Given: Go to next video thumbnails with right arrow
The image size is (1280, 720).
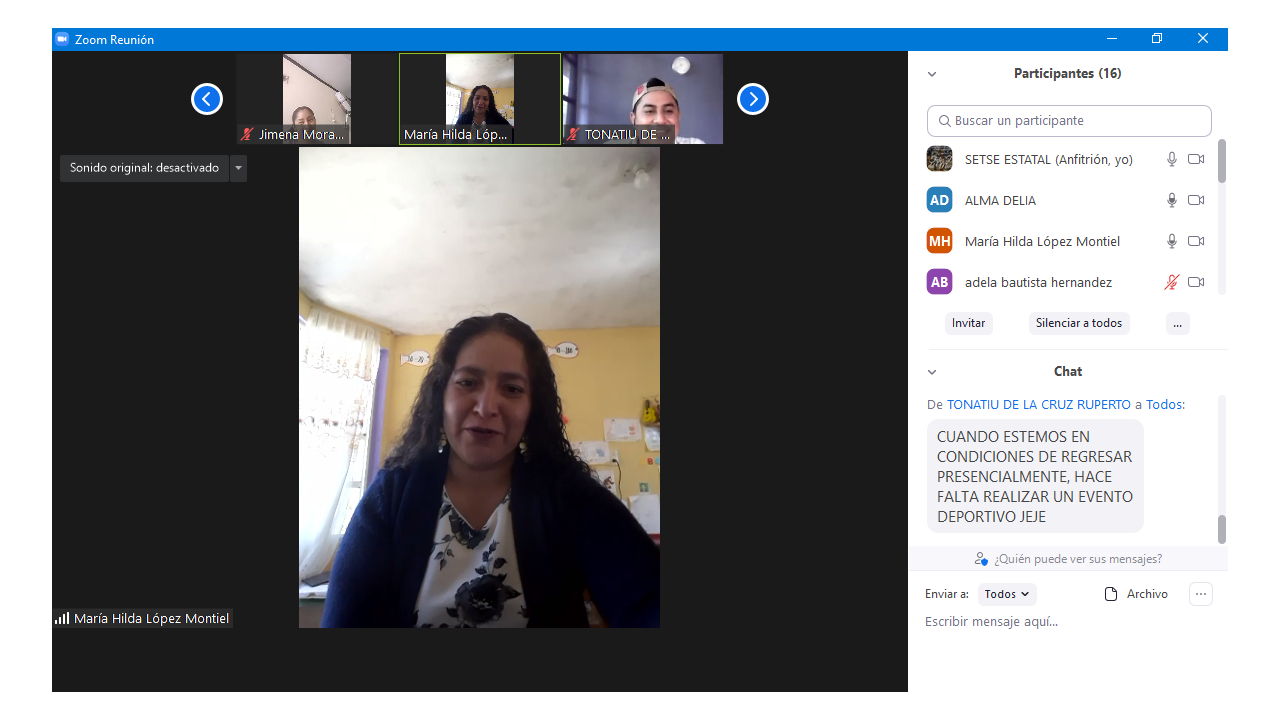Looking at the screenshot, I should [753, 99].
